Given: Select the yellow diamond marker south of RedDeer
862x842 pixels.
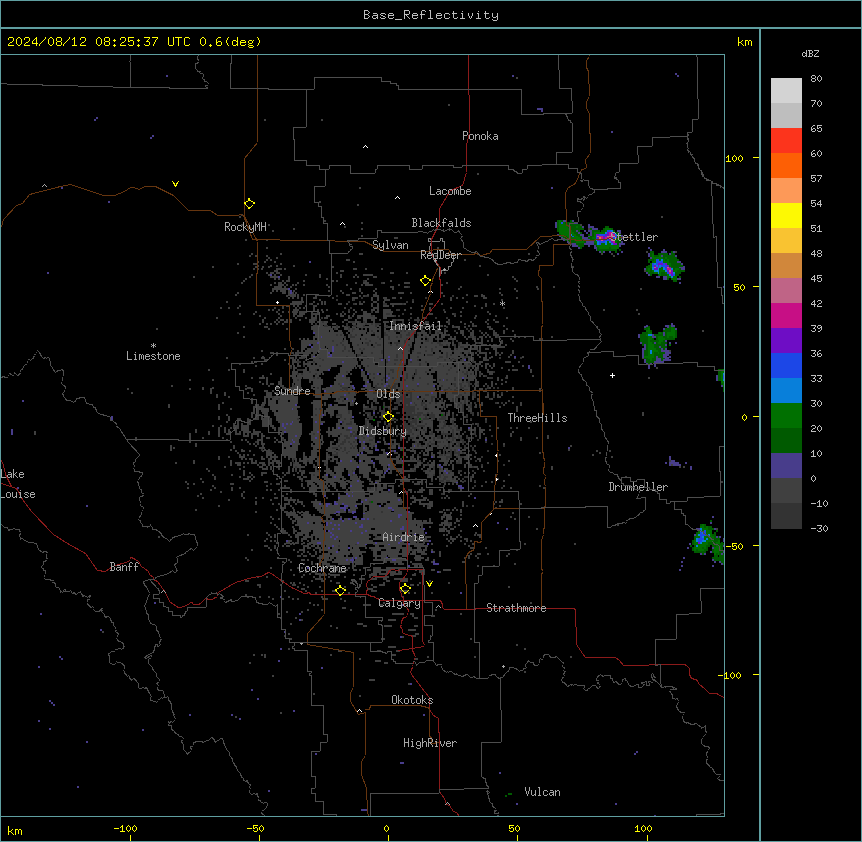Looking at the screenshot, I should coord(426,281).
